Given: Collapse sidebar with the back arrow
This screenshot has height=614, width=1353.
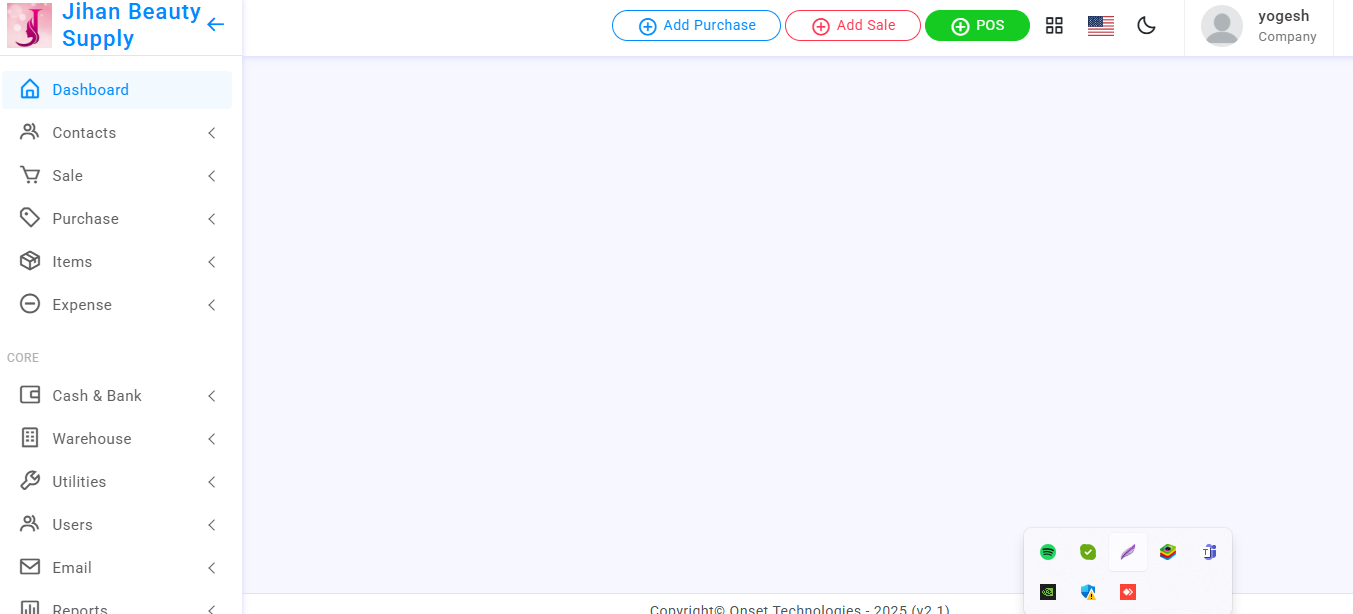Looking at the screenshot, I should point(215,25).
